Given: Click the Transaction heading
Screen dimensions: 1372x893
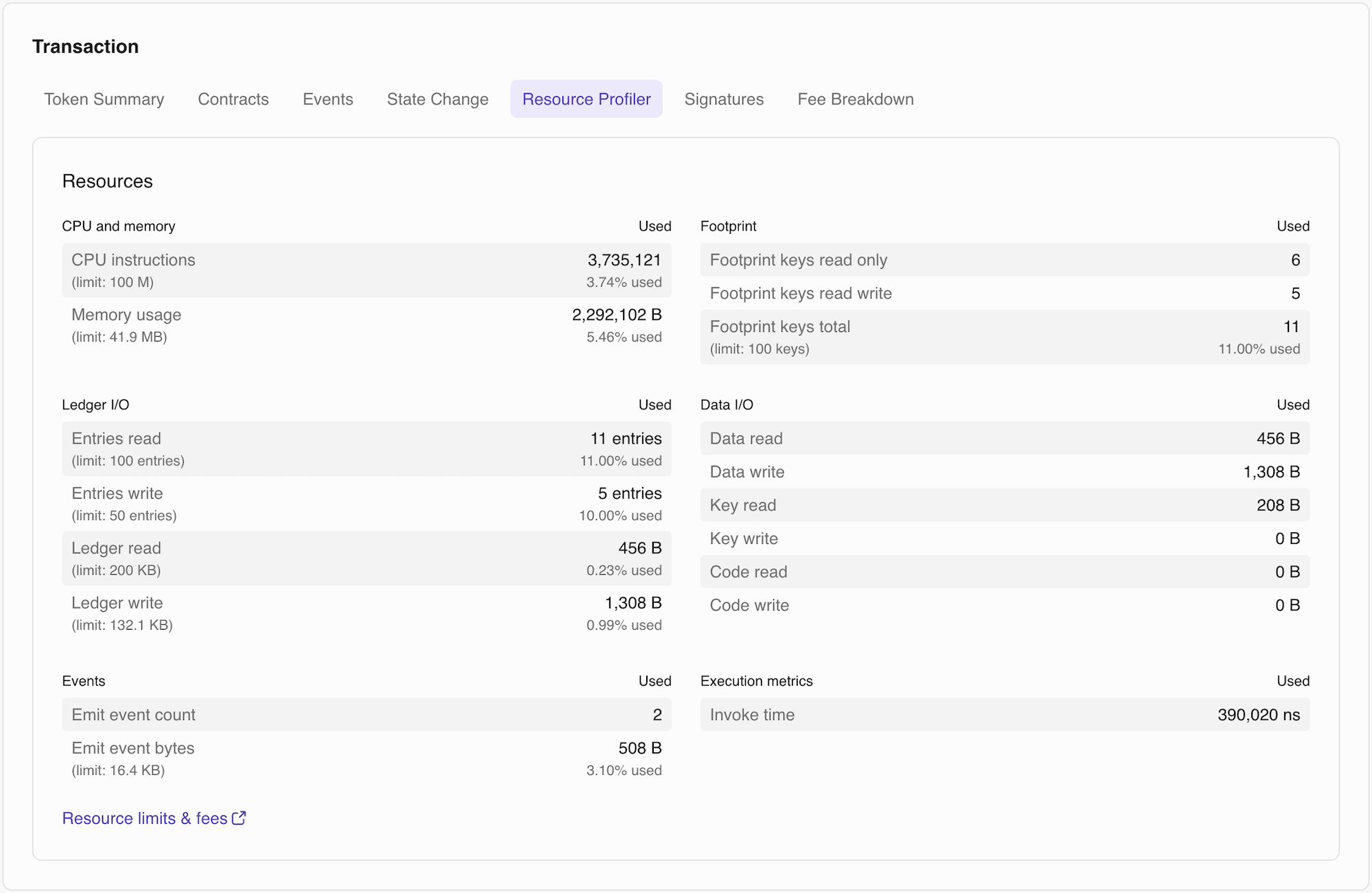Looking at the screenshot, I should pyautogui.click(x=85, y=46).
